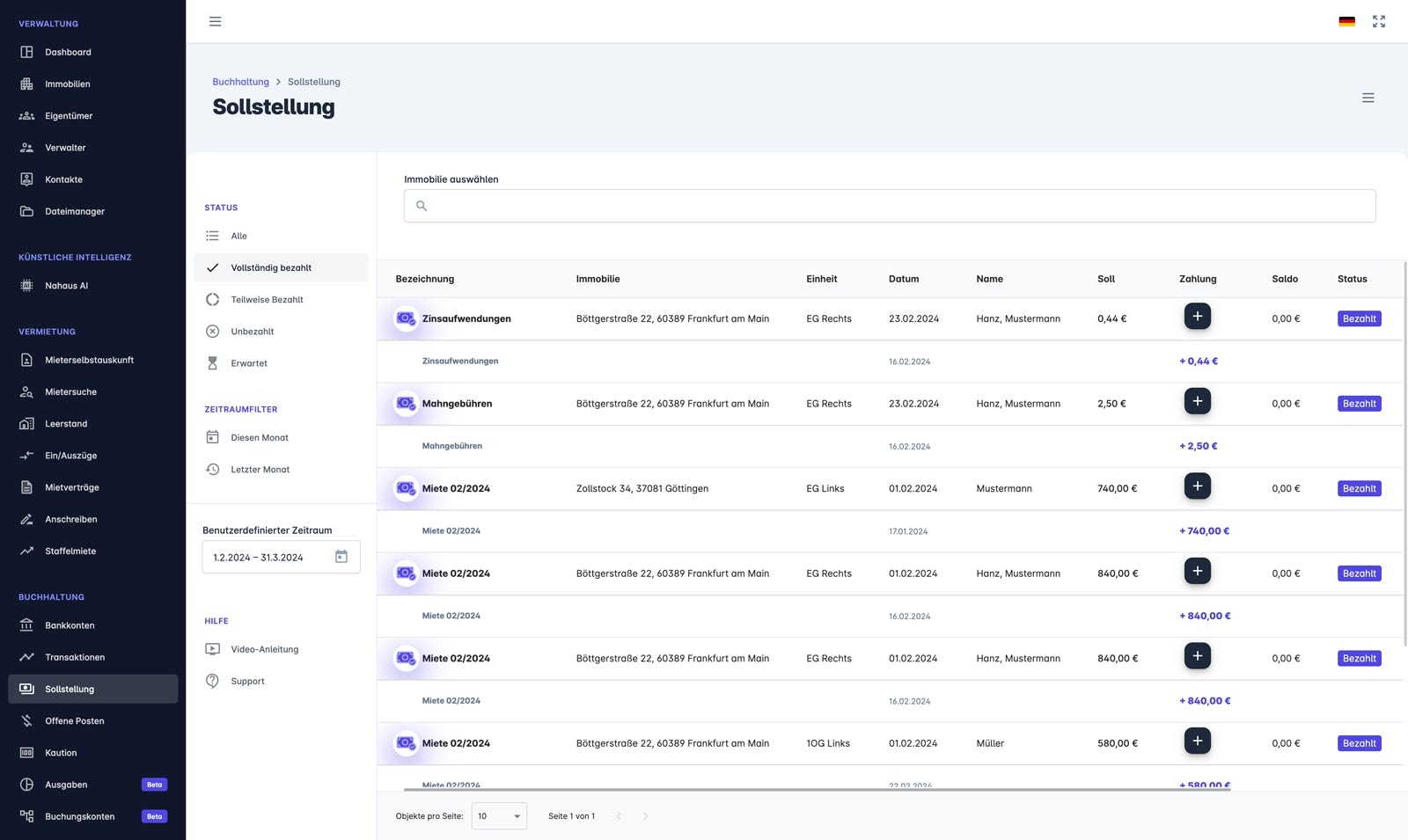Apply the Letzter Monat time filter
The width and height of the screenshot is (1408, 840).
[260, 470]
